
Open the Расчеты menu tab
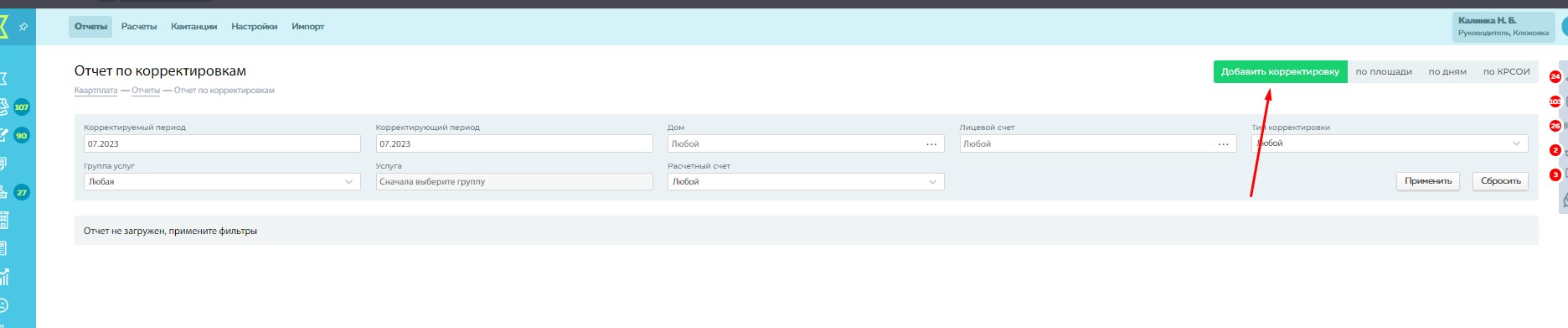point(139,27)
